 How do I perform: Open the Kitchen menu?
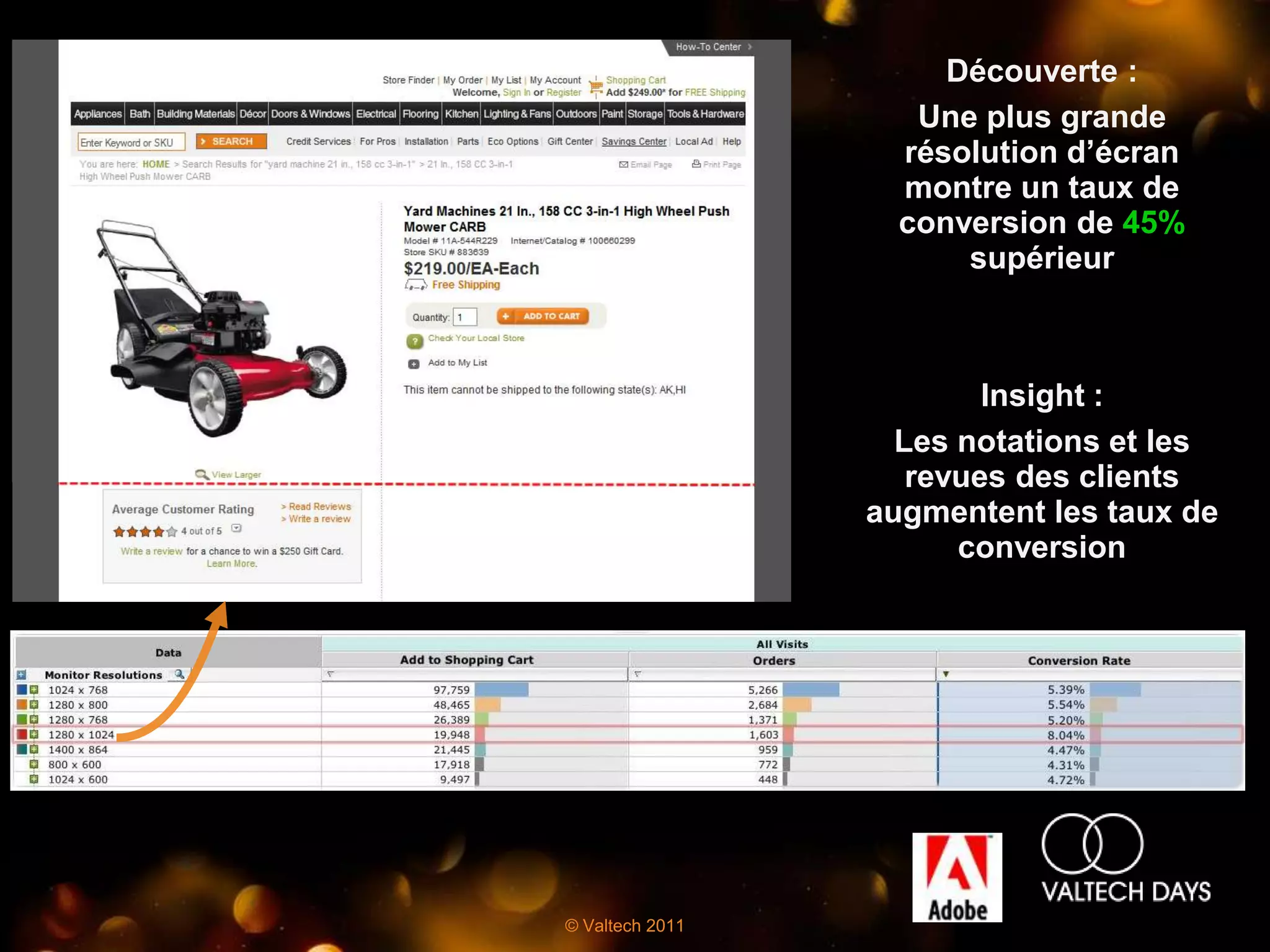[461, 114]
